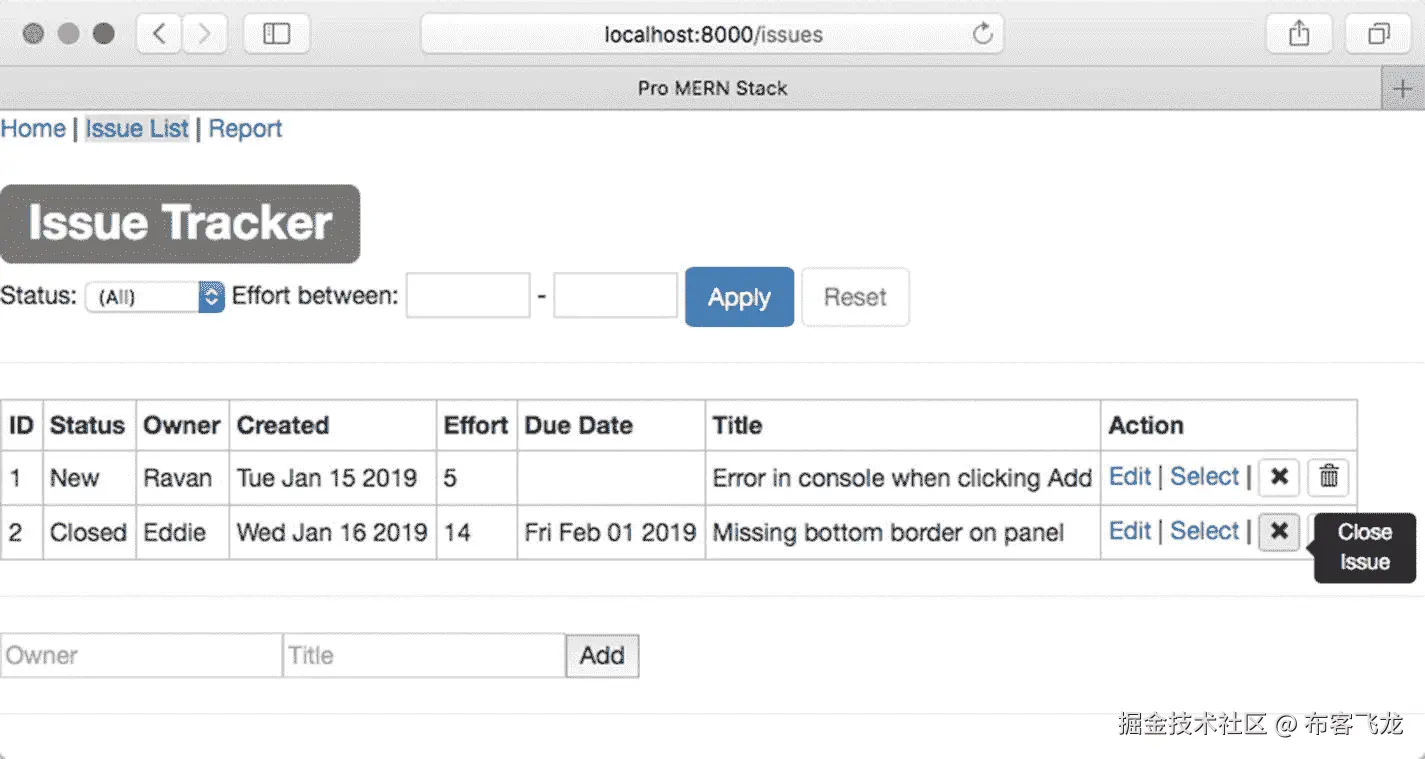Open the Safari share icon
The height and width of the screenshot is (759, 1425).
pyautogui.click(x=1298, y=34)
